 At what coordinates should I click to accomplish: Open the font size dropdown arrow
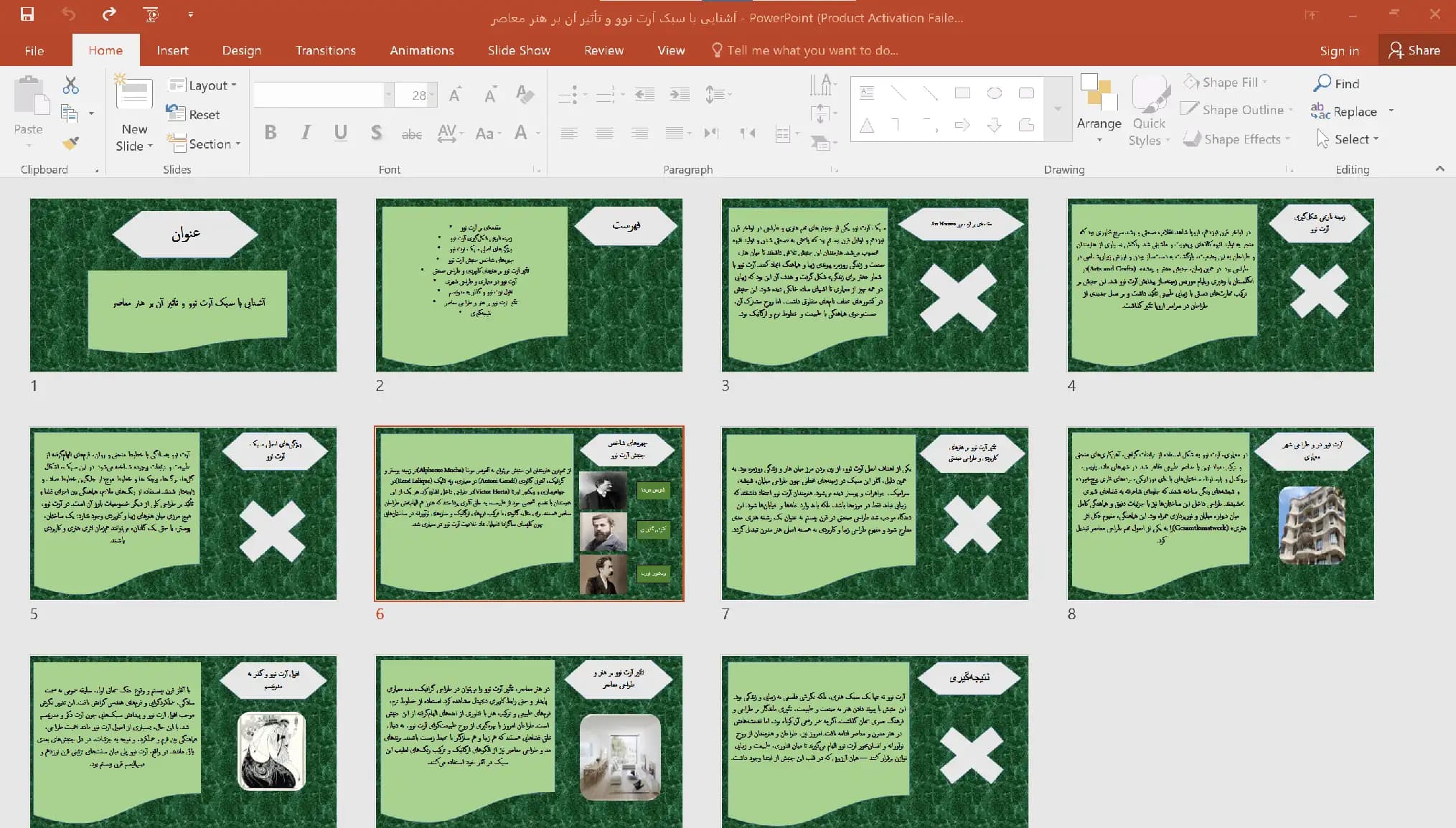pos(433,95)
